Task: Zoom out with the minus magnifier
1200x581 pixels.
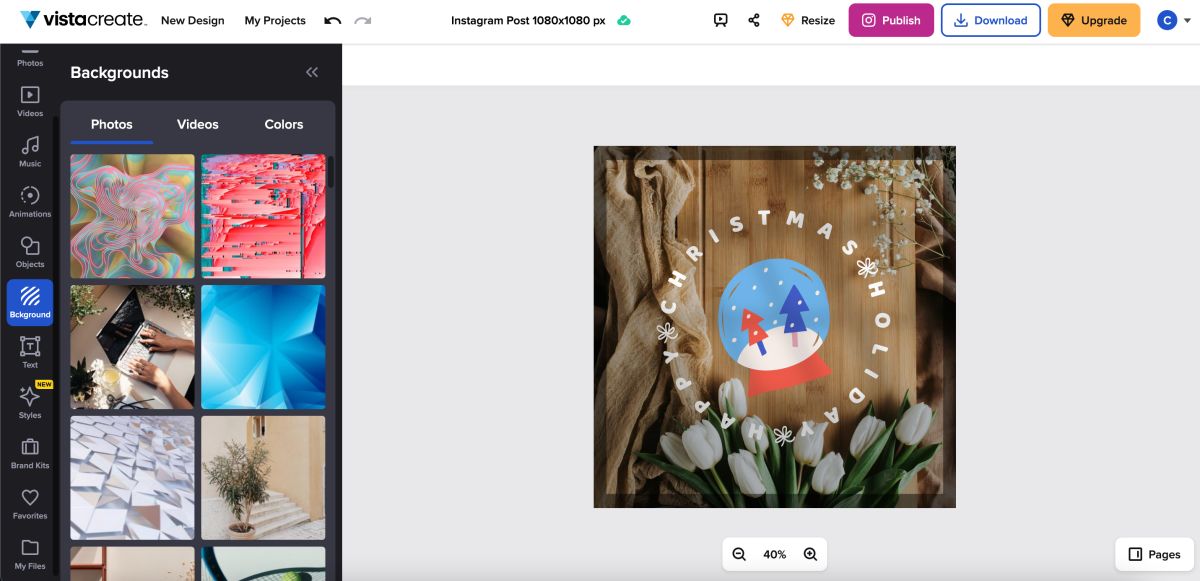Action: [x=739, y=554]
